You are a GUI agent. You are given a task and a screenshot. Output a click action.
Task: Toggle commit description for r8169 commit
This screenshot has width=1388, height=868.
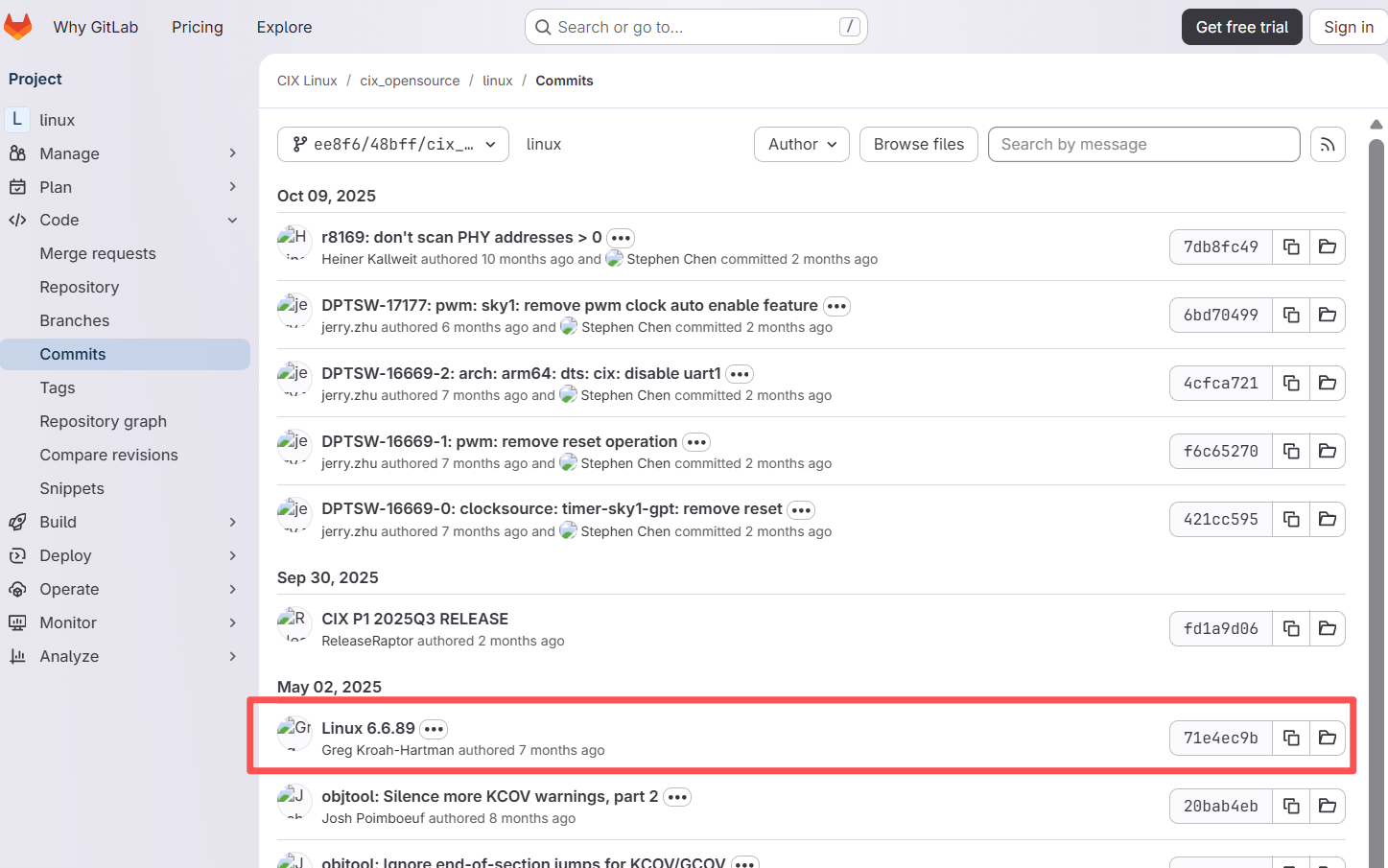click(x=621, y=238)
